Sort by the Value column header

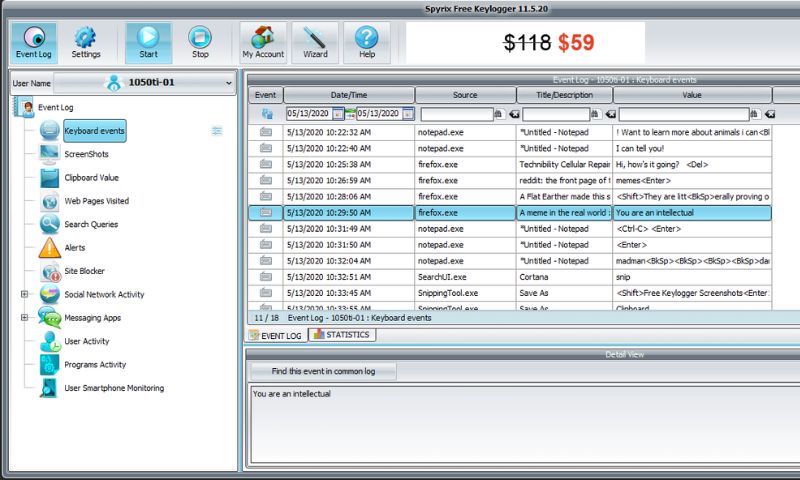(692, 95)
